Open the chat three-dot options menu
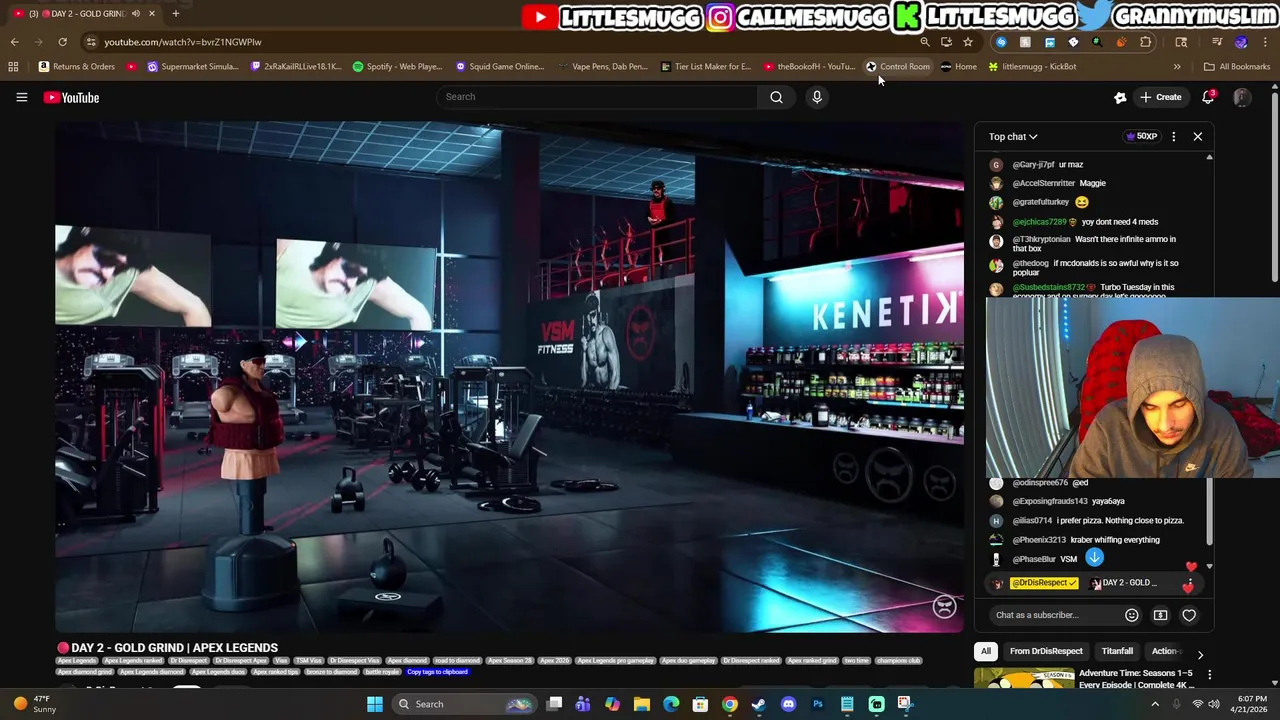The height and width of the screenshot is (720, 1280). click(x=1173, y=136)
